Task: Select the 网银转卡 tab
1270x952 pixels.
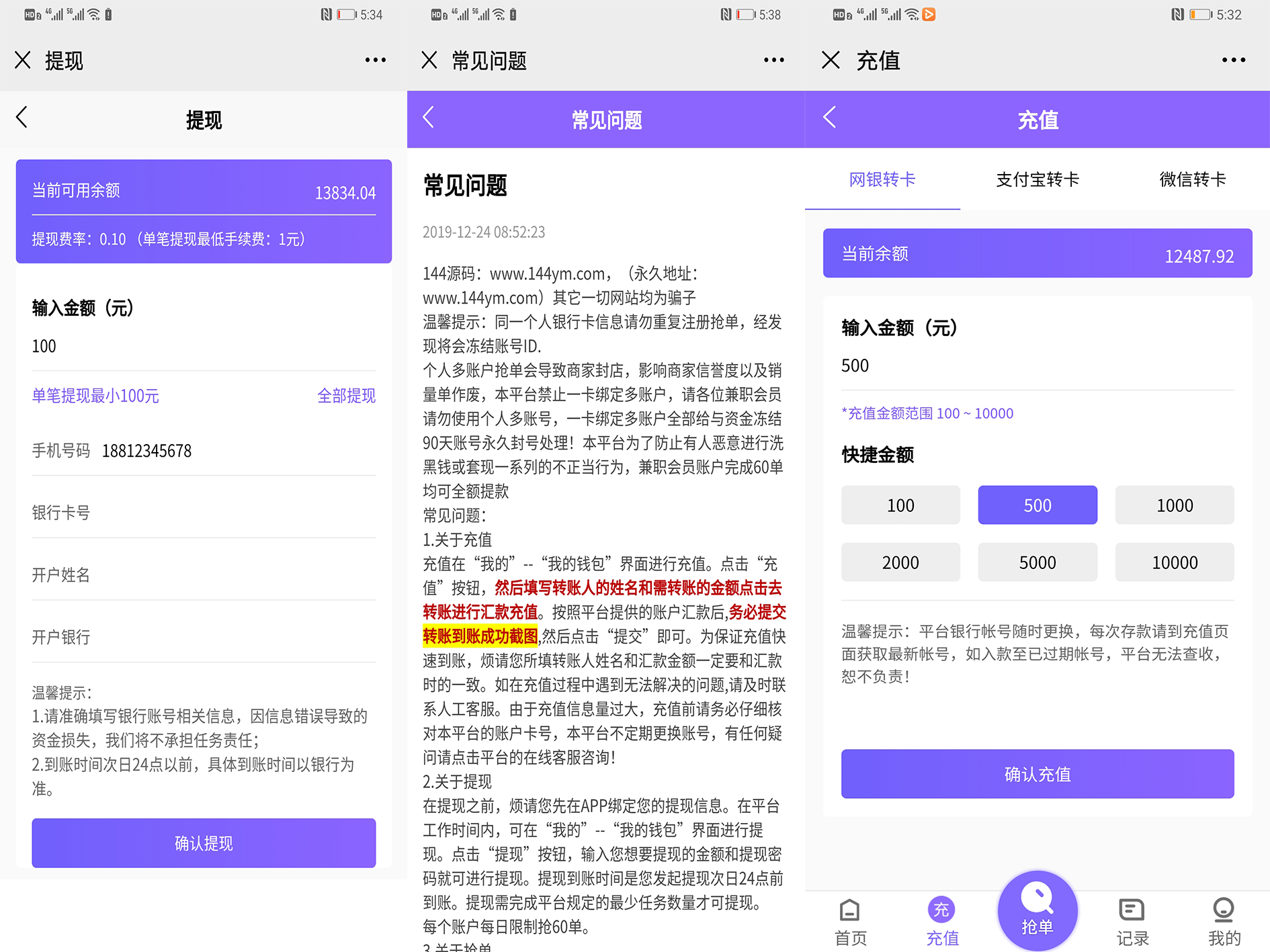Action: [x=882, y=179]
